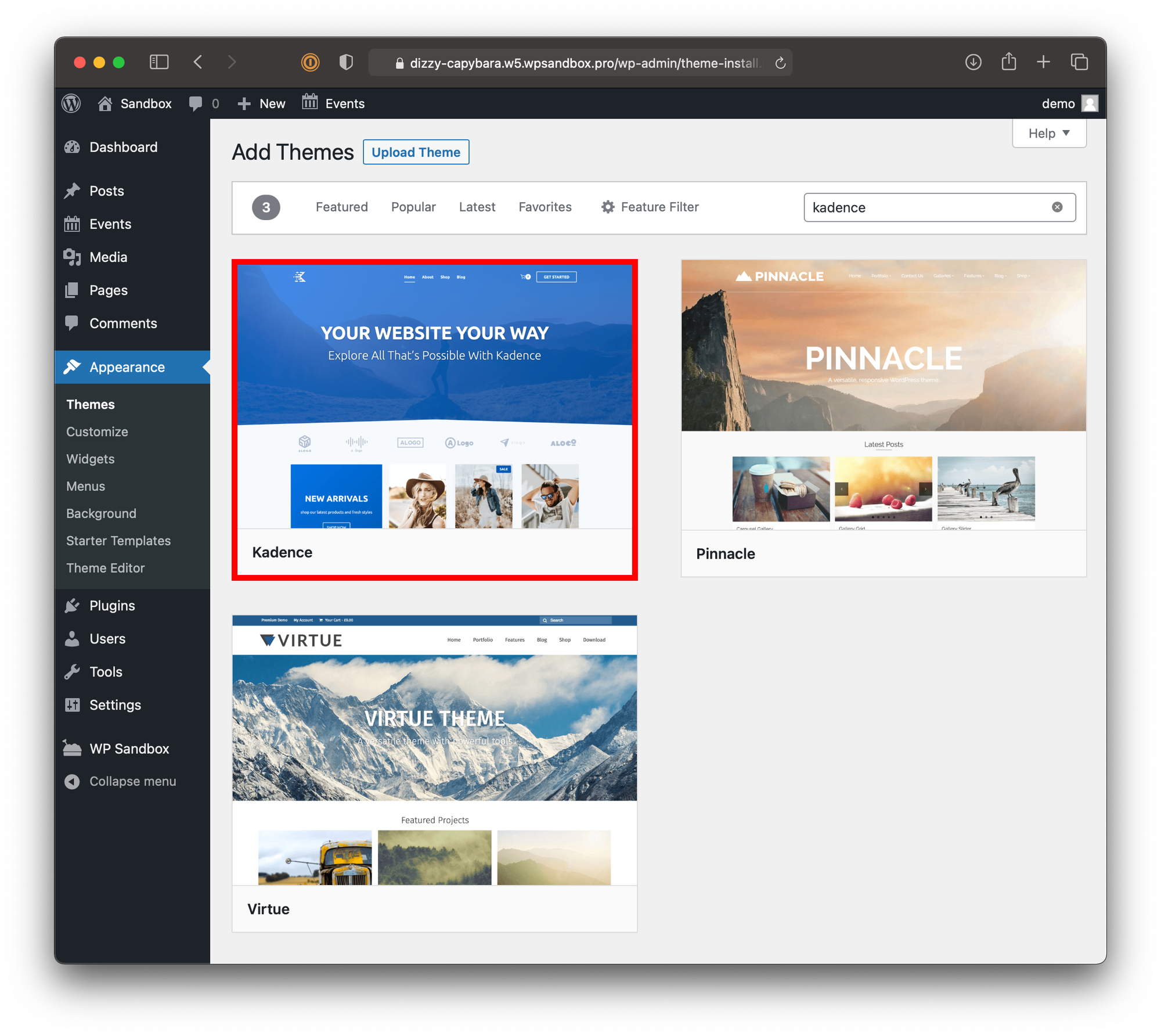Viewport: 1161px width, 1036px height.
Task: Switch to the Latest tab
Action: tap(477, 207)
